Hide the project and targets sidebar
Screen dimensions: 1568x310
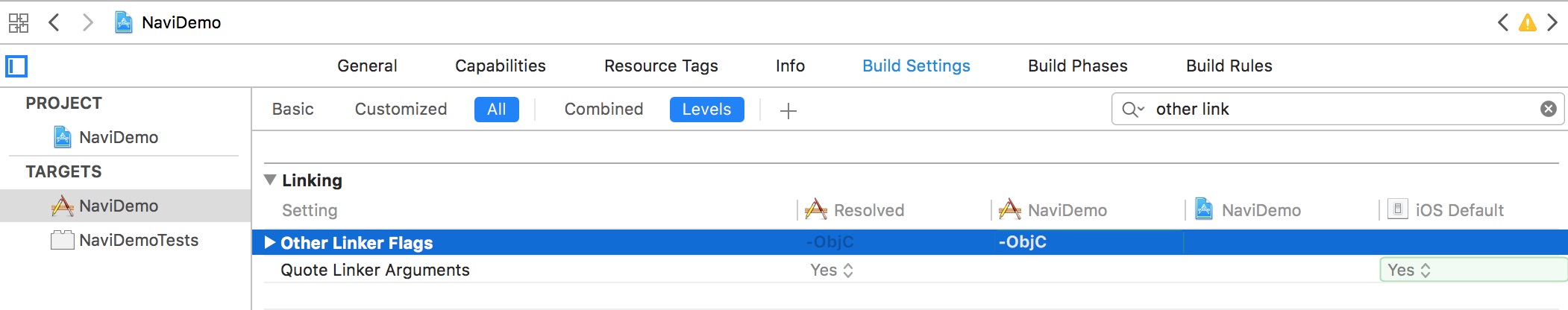[x=16, y=66]
